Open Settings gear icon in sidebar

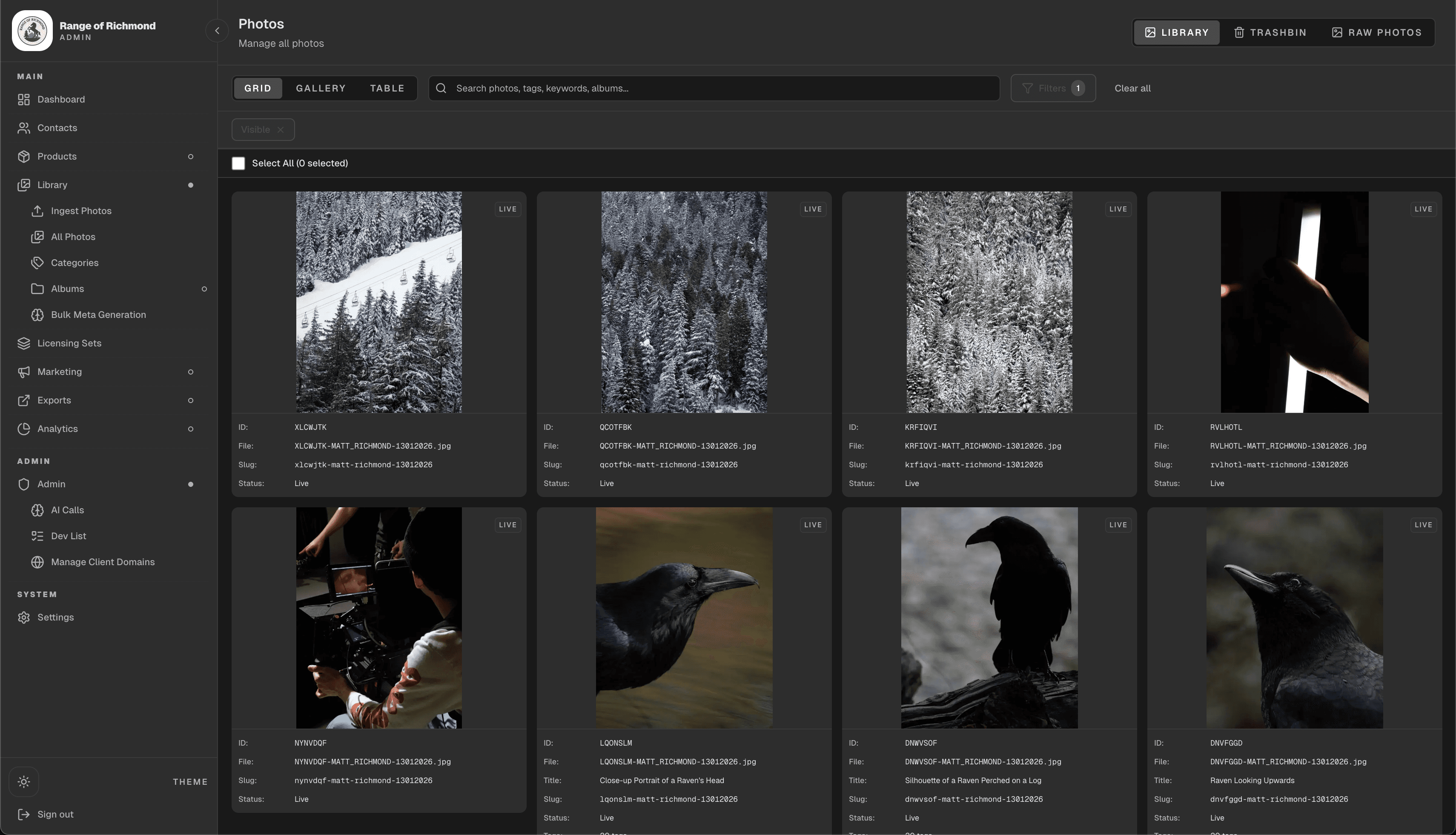(23, 617)
